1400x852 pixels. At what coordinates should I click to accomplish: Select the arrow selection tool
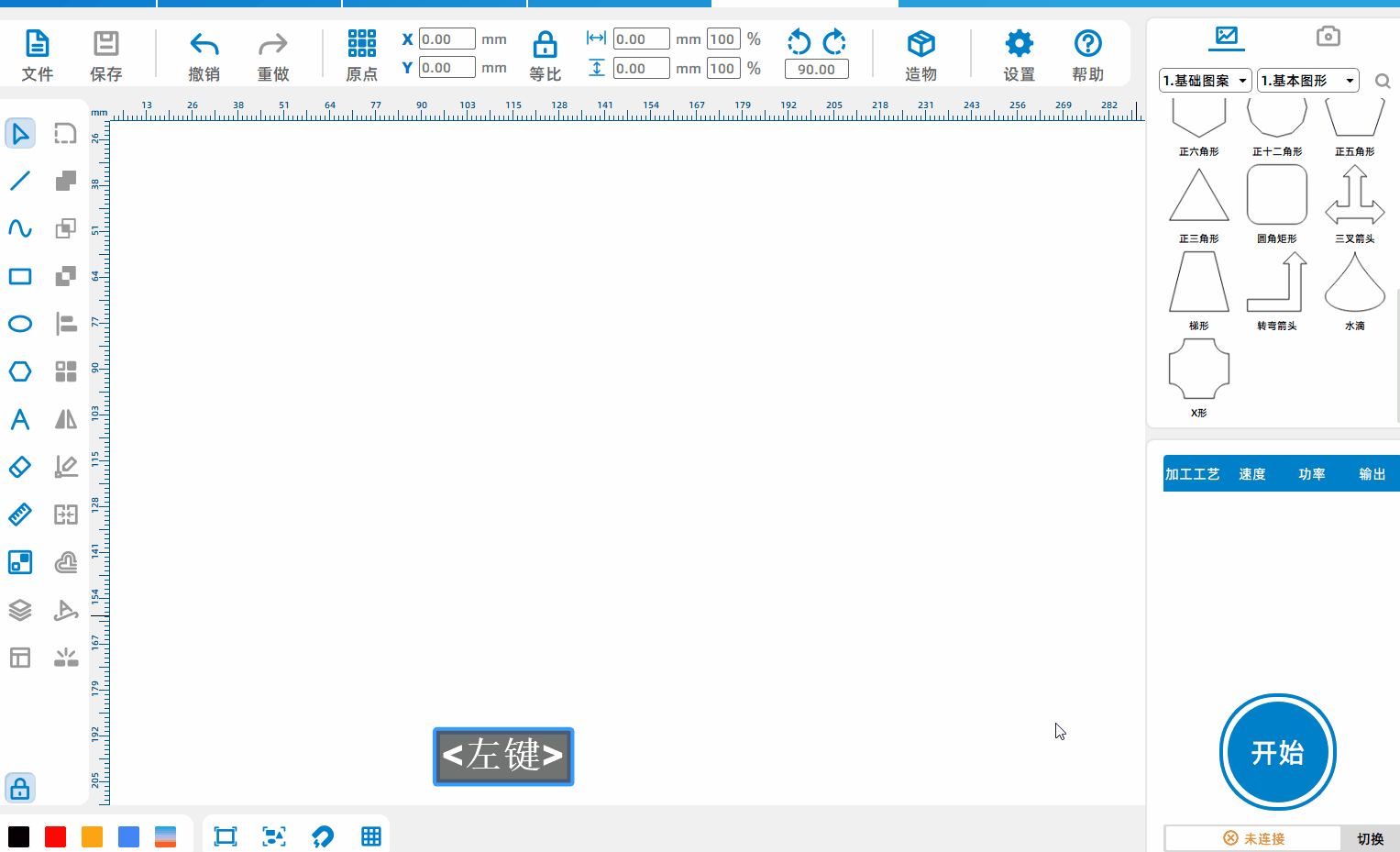20,134
